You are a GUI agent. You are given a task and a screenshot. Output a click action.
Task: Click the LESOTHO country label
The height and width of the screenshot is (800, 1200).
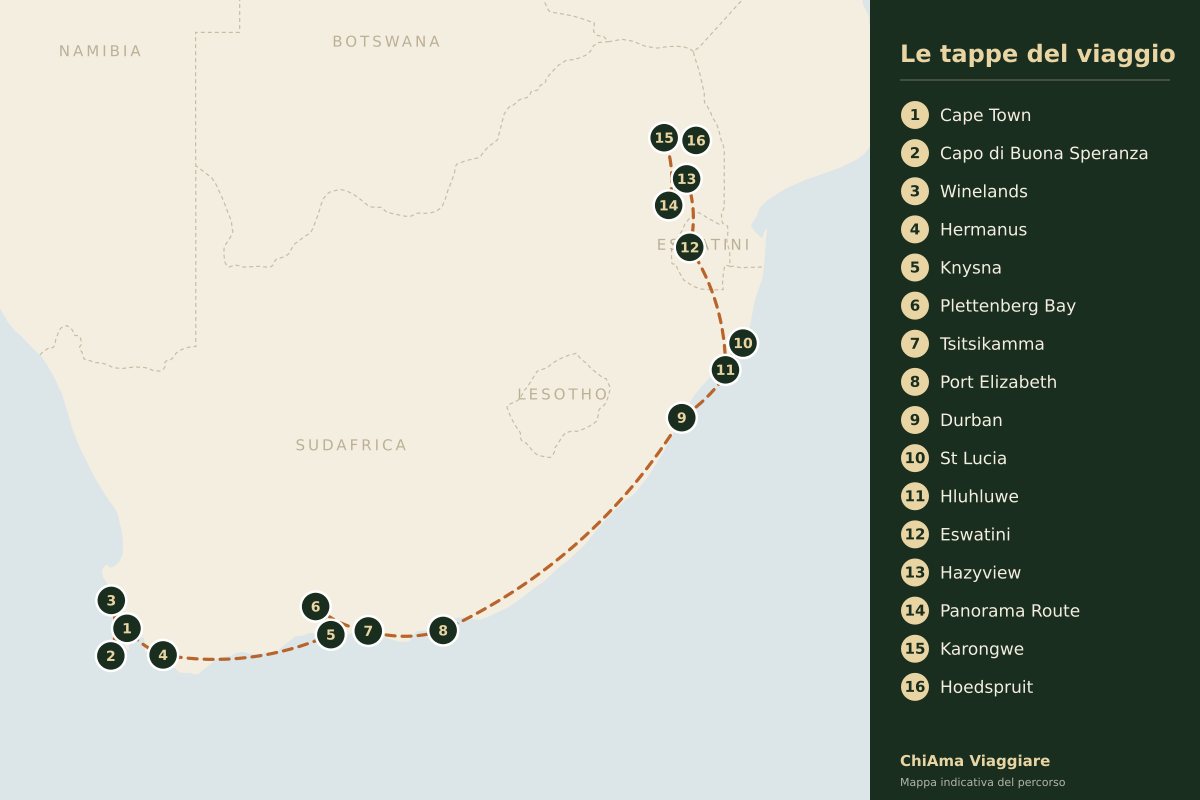pos(562,394)
